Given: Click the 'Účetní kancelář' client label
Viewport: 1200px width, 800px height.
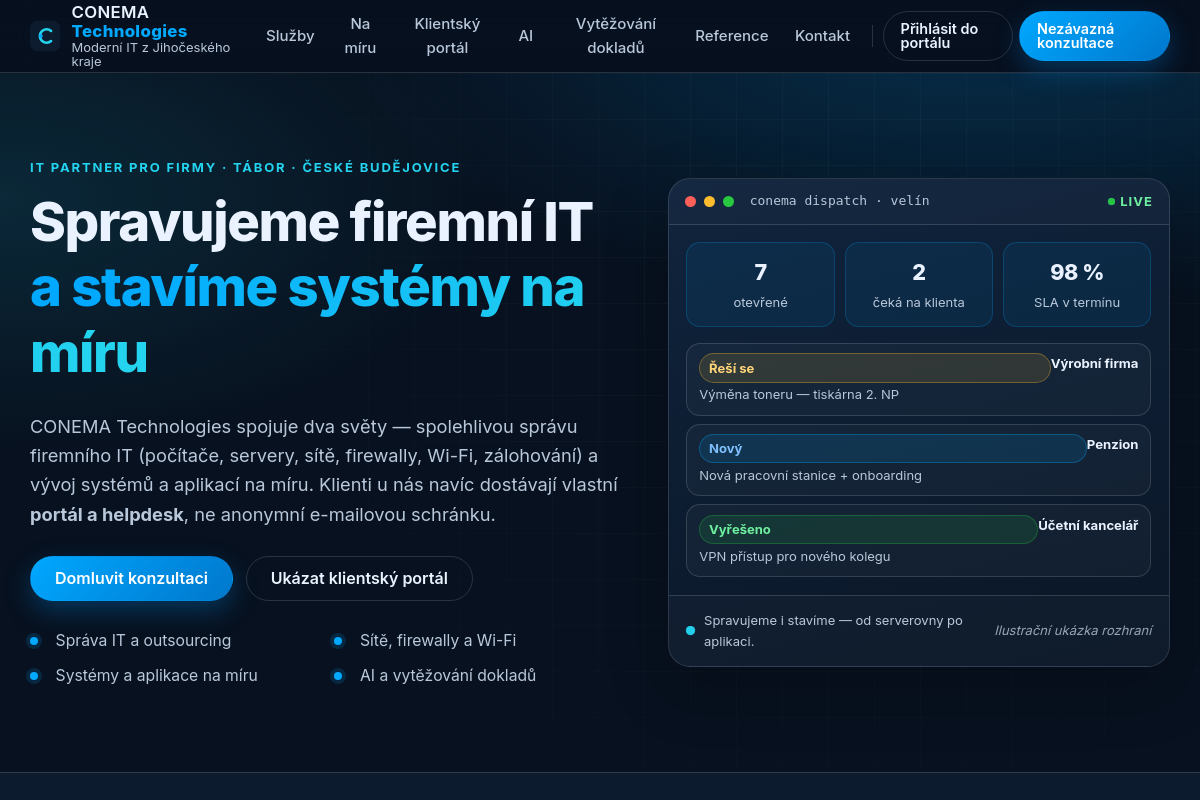Looking at the screenshot, I should coord(1088,525).
